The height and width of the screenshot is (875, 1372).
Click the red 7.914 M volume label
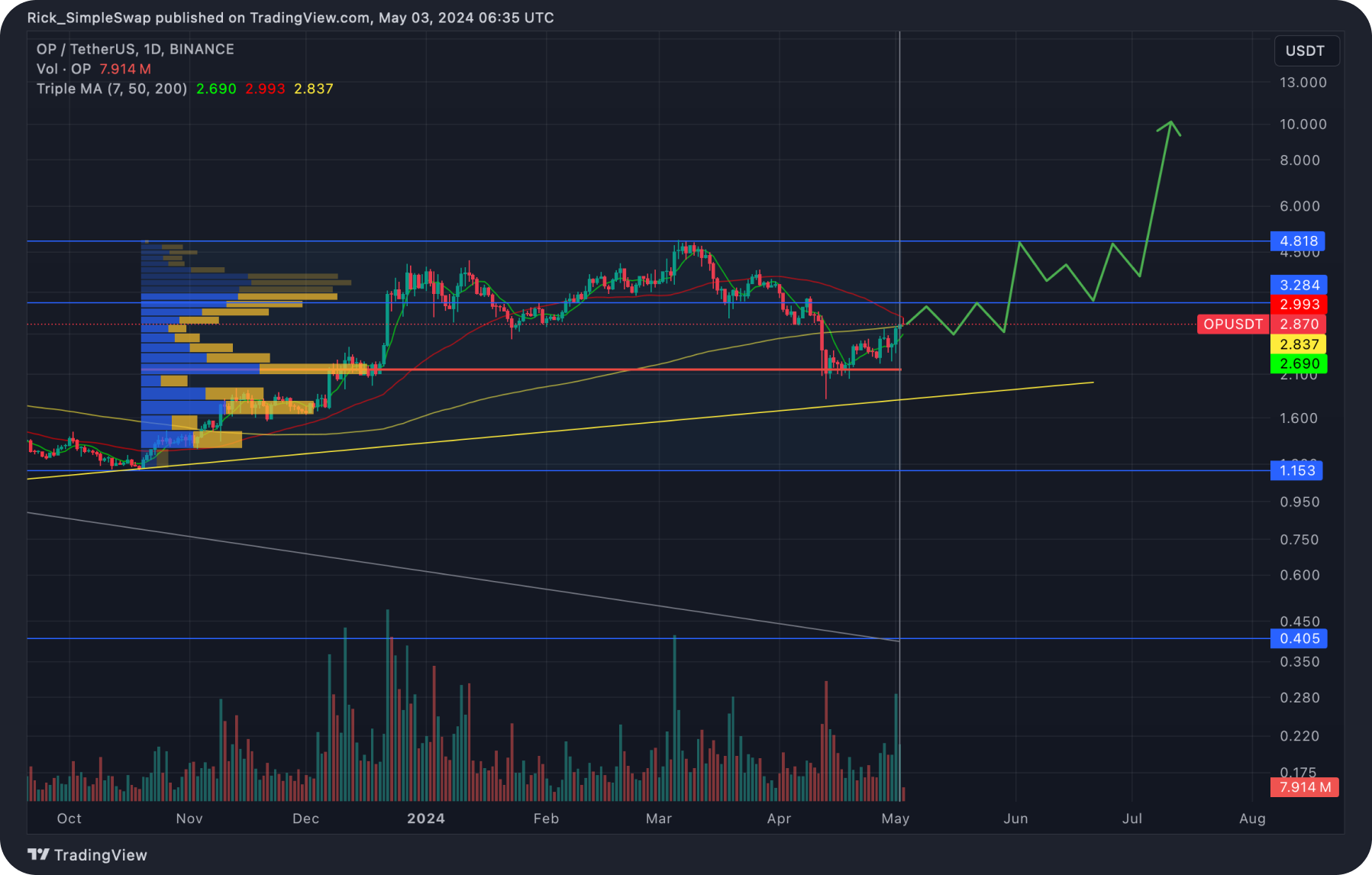1304,787
